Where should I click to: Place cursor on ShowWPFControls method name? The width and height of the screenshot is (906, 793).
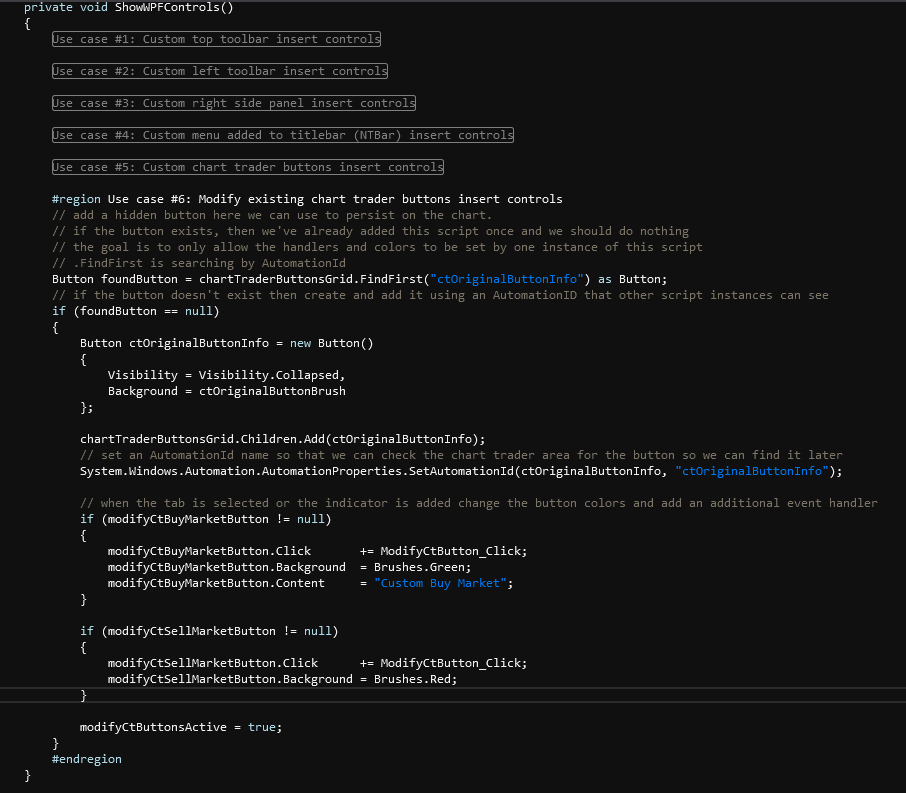[x=156, y=7]
